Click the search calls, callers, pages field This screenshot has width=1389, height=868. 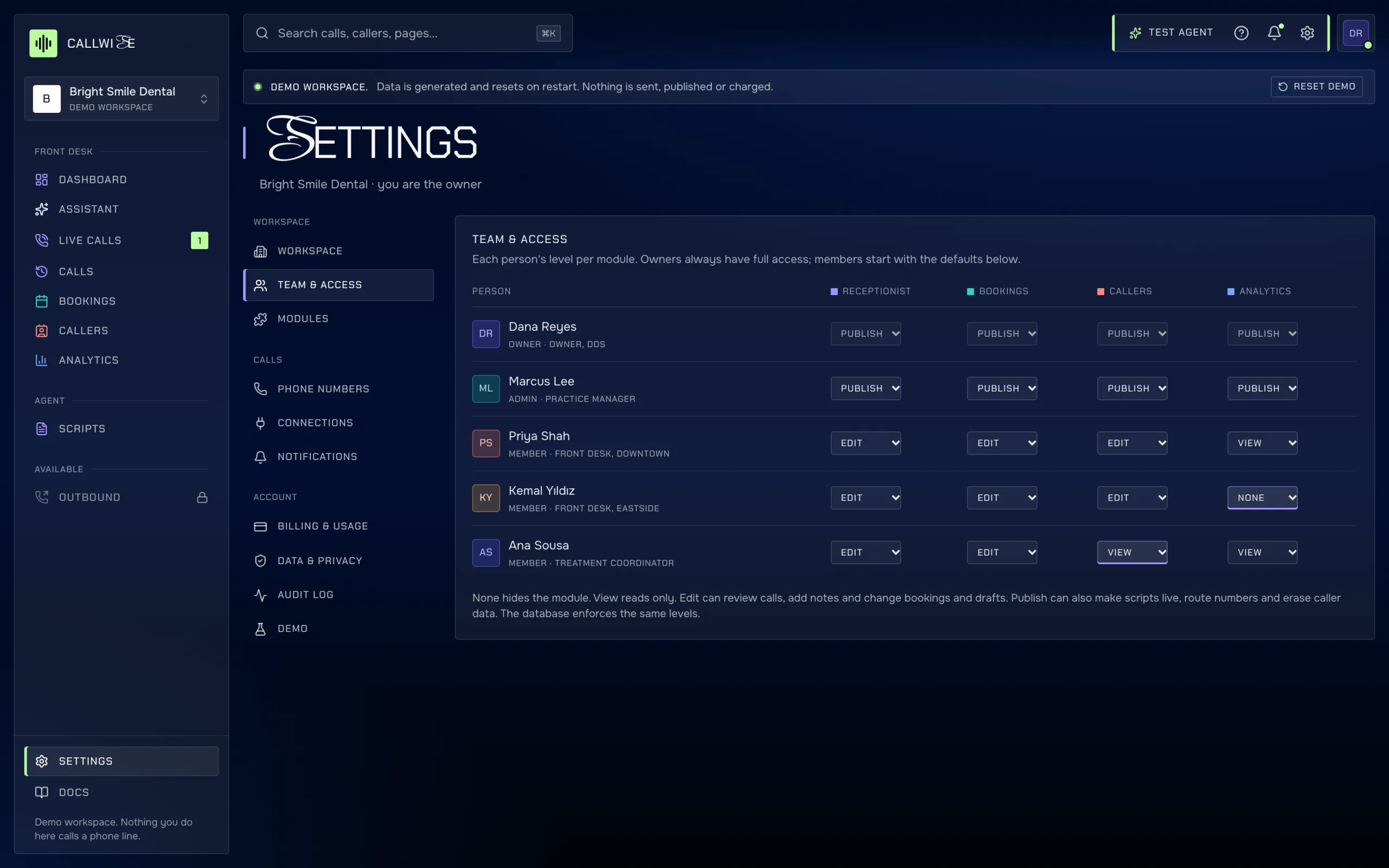point(407,33)
